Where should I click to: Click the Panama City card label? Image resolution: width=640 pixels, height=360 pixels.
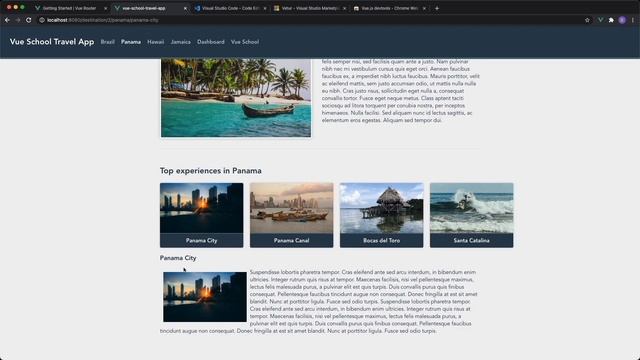point(202,240)
